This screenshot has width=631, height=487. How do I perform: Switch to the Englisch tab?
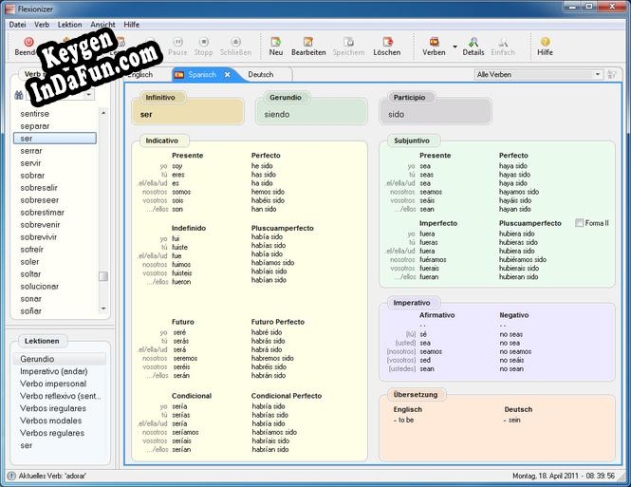click(140, 74)
